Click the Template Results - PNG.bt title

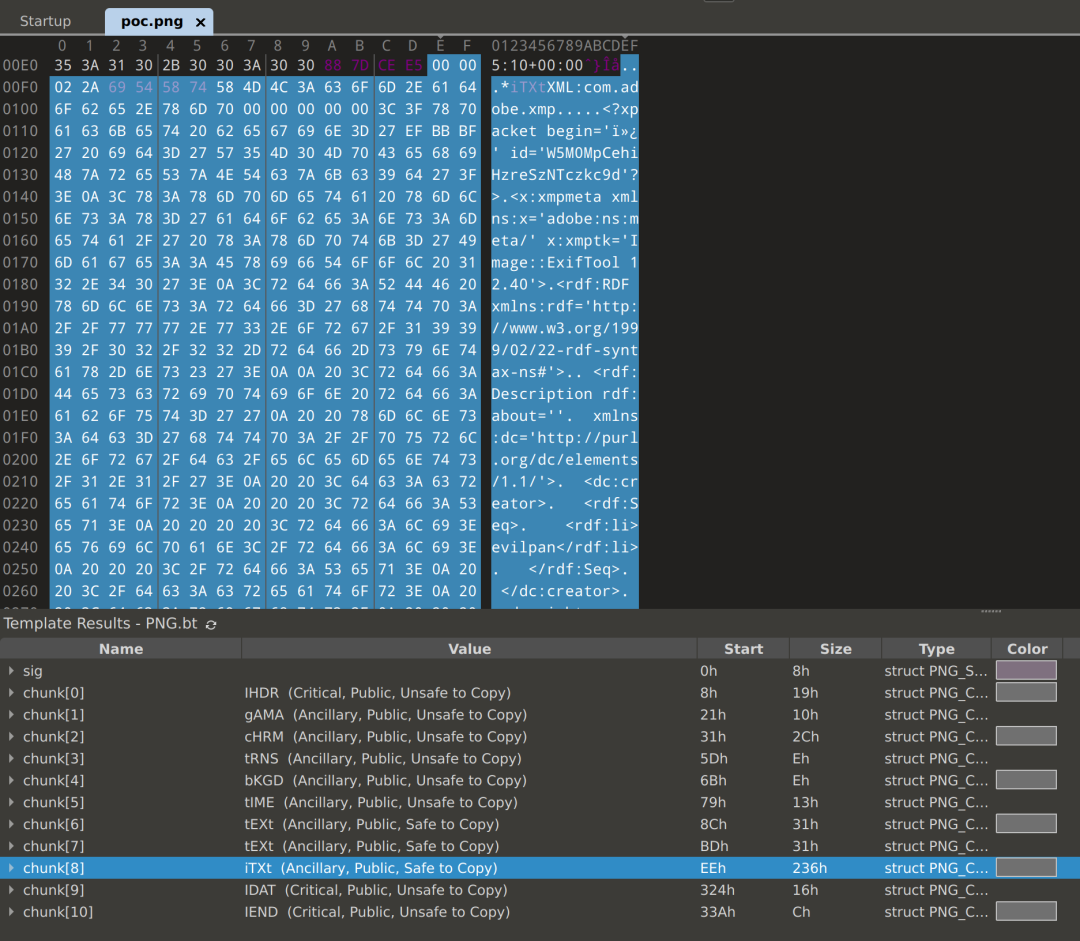coord(101,623)
